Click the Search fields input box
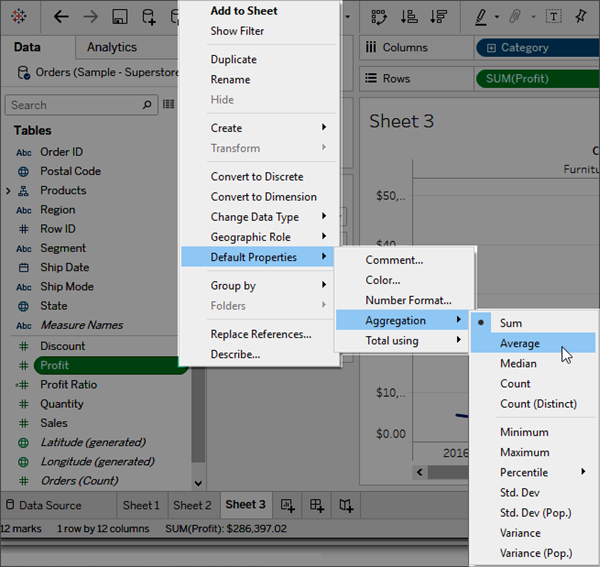This screenshot has width=600, height=567. pos(75,105)
